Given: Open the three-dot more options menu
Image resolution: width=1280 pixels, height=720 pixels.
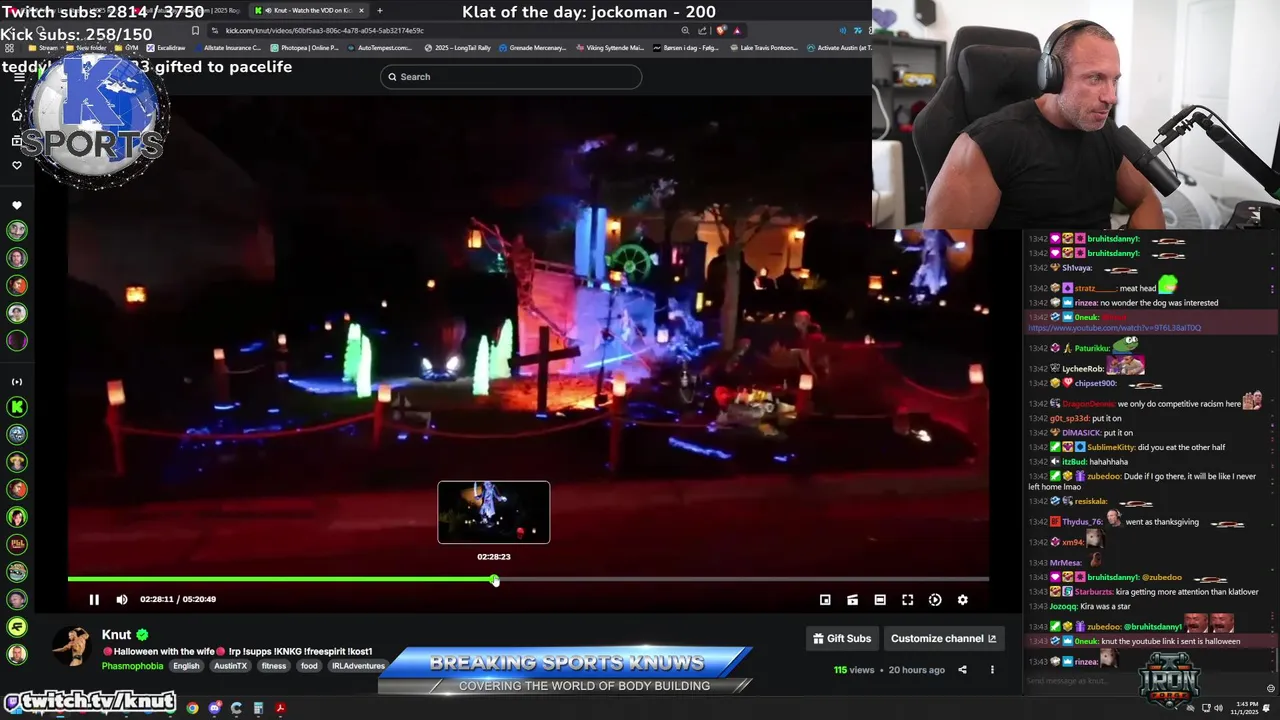Looking at the screenshot, I should [992, 670].
